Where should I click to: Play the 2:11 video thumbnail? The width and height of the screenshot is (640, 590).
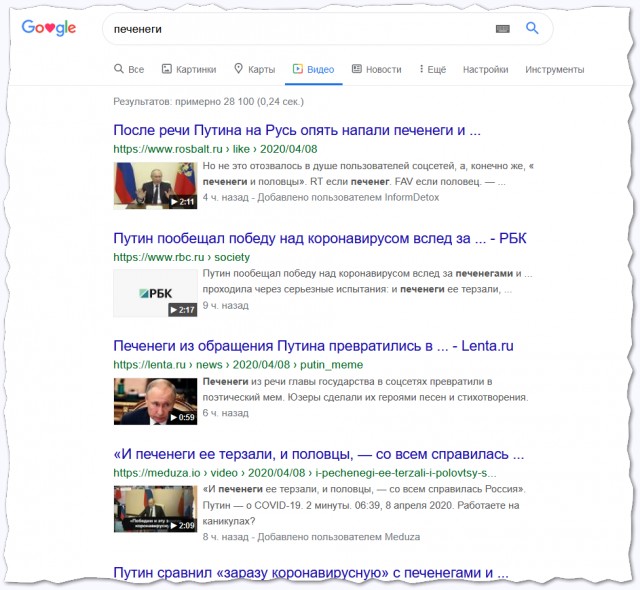[155, 186]
